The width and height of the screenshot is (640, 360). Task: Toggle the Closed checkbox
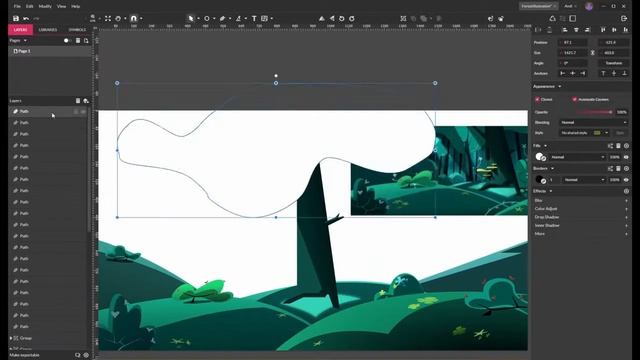tap(538, 100)
